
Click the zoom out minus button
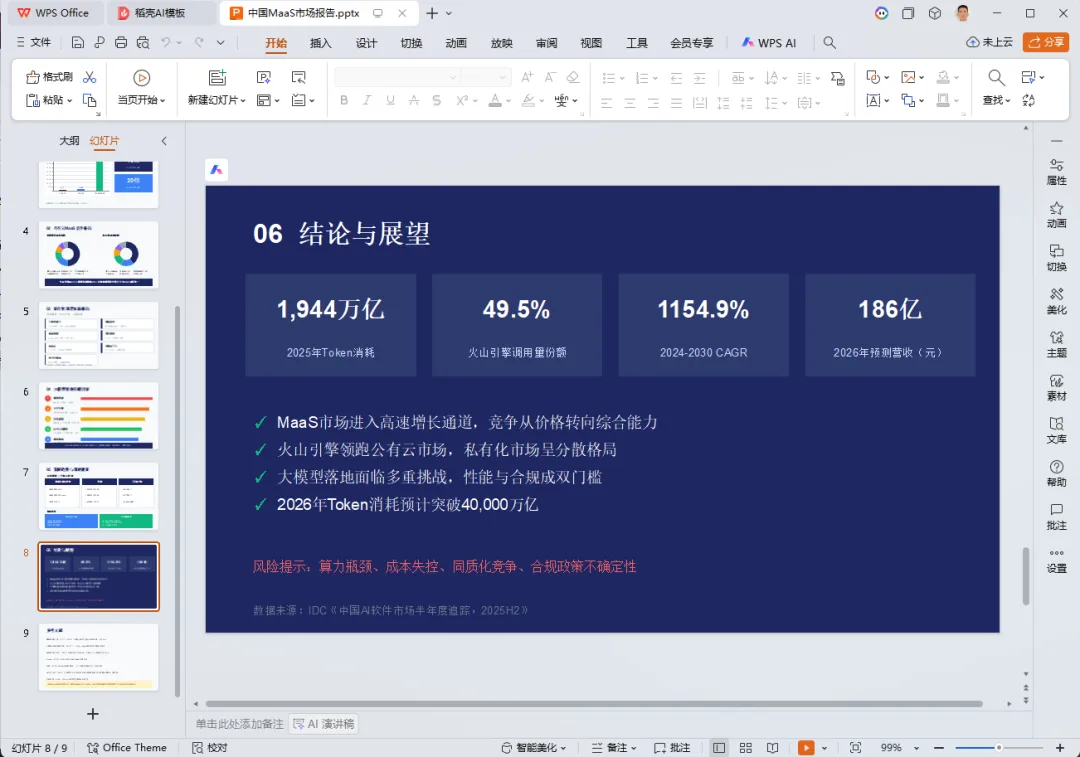[938, 747]
